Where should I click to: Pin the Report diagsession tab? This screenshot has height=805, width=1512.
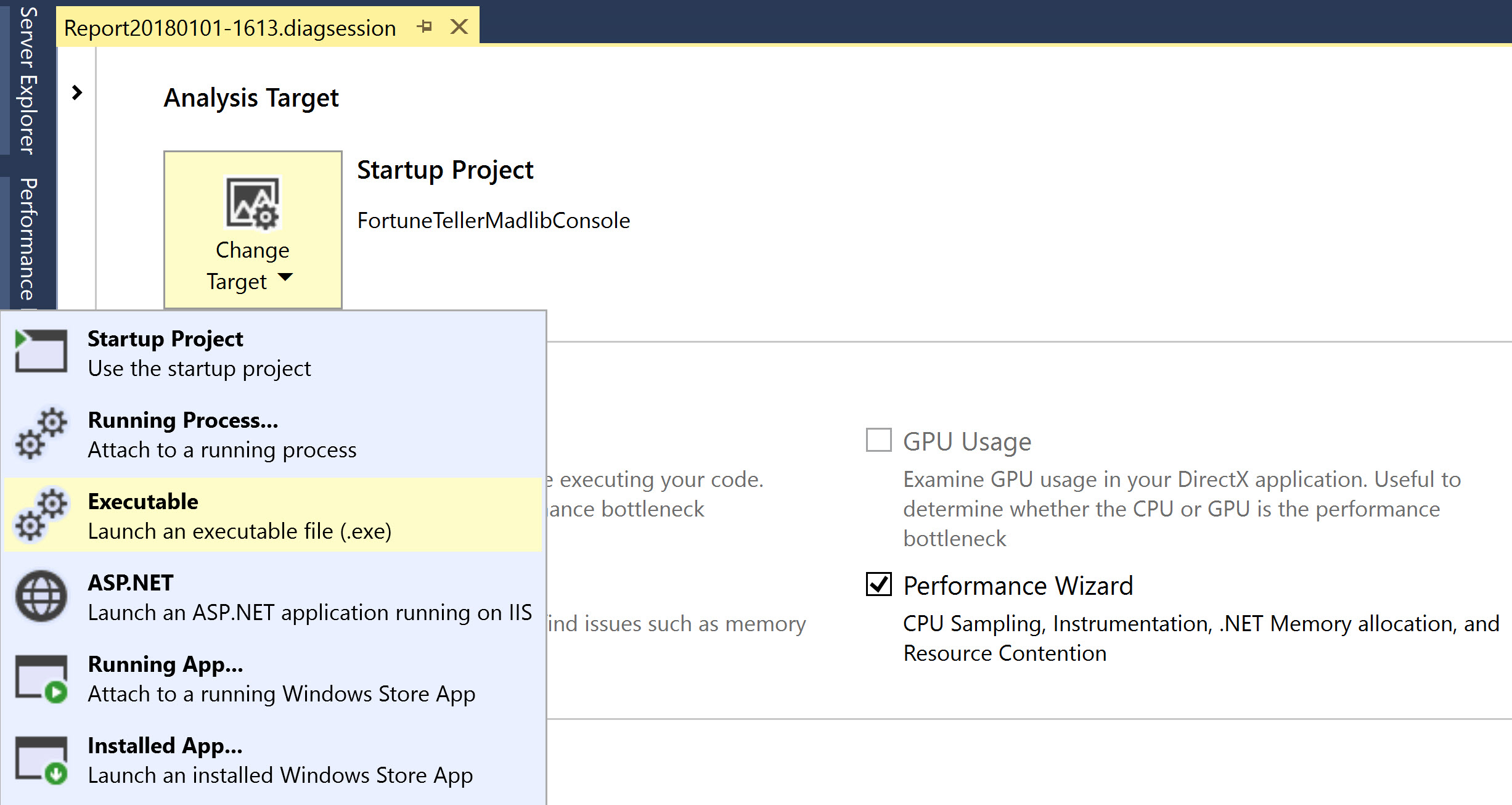[x=424, y=27]
